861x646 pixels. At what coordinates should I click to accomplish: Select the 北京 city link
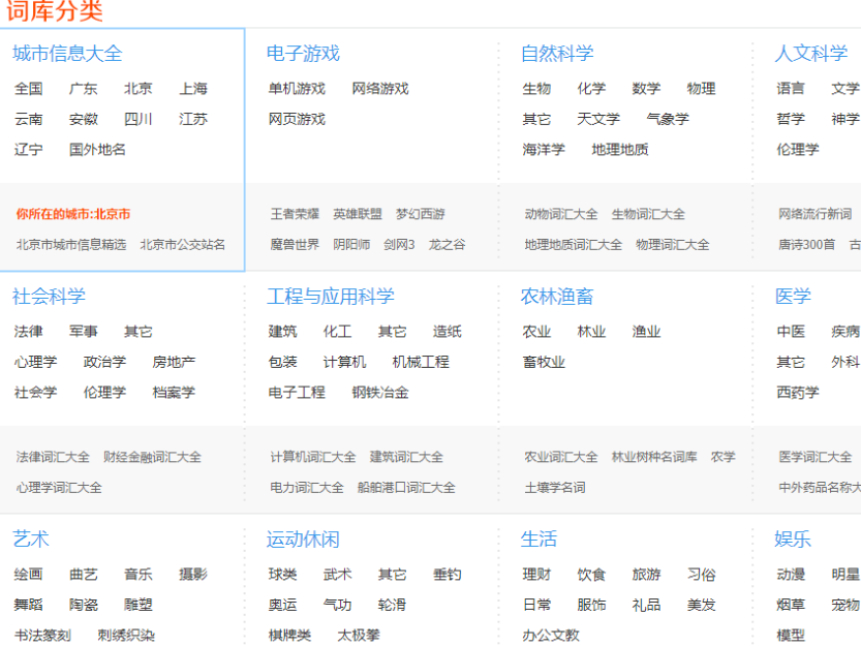coord(138,88)
